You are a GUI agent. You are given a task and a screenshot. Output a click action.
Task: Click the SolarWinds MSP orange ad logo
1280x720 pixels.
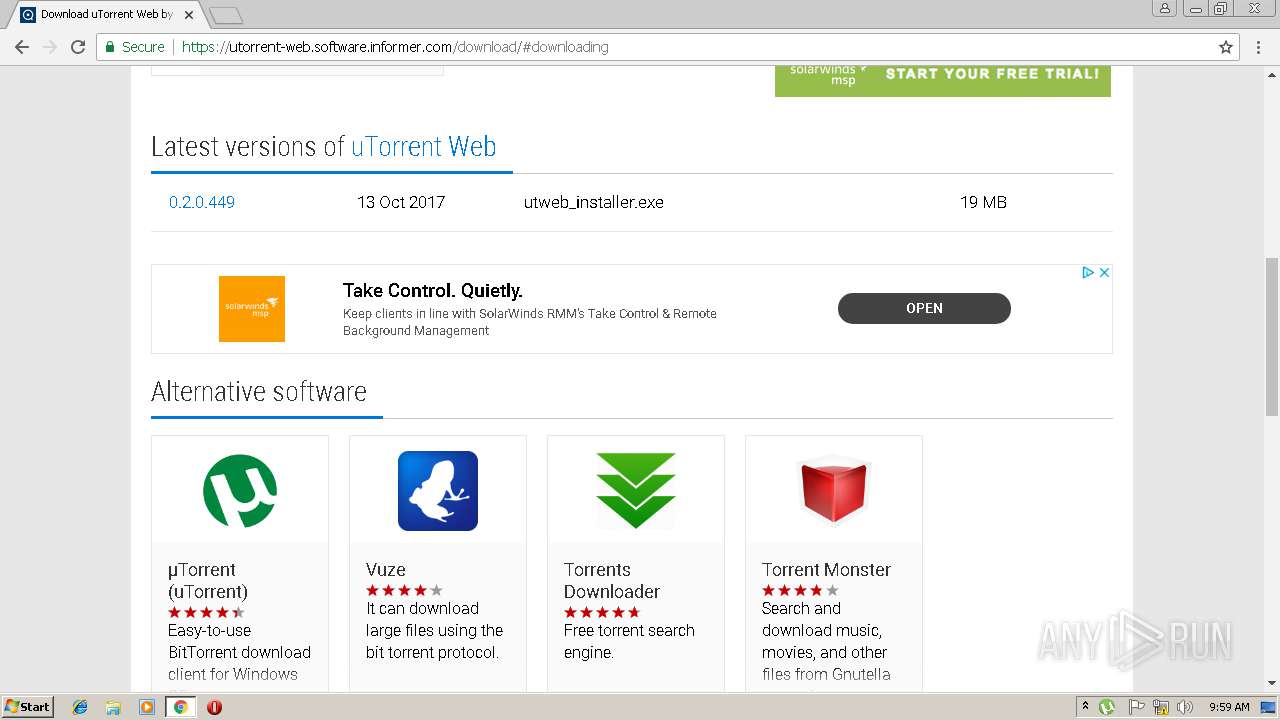coord(252,309)
